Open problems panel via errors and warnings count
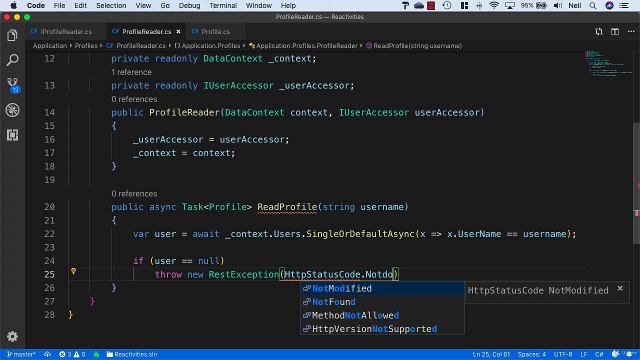Image resolution: width=640 pixels, height=360 pixels. [x=72, y=354]
